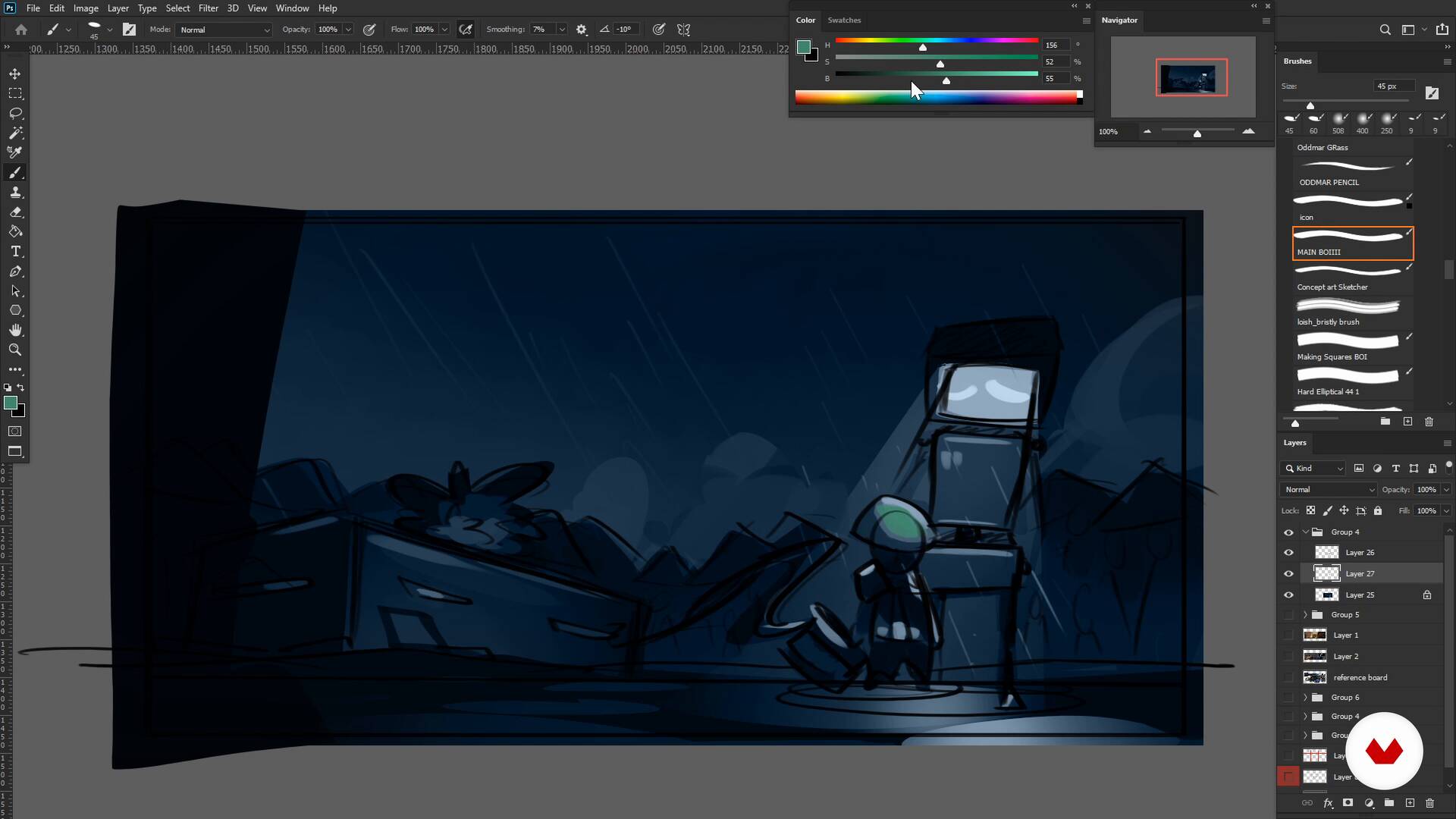Viewport: 1456px width, 819px height.
Task: Show Layer 1 visibility
Action: pyautogui.click(x=1288, y=635)
